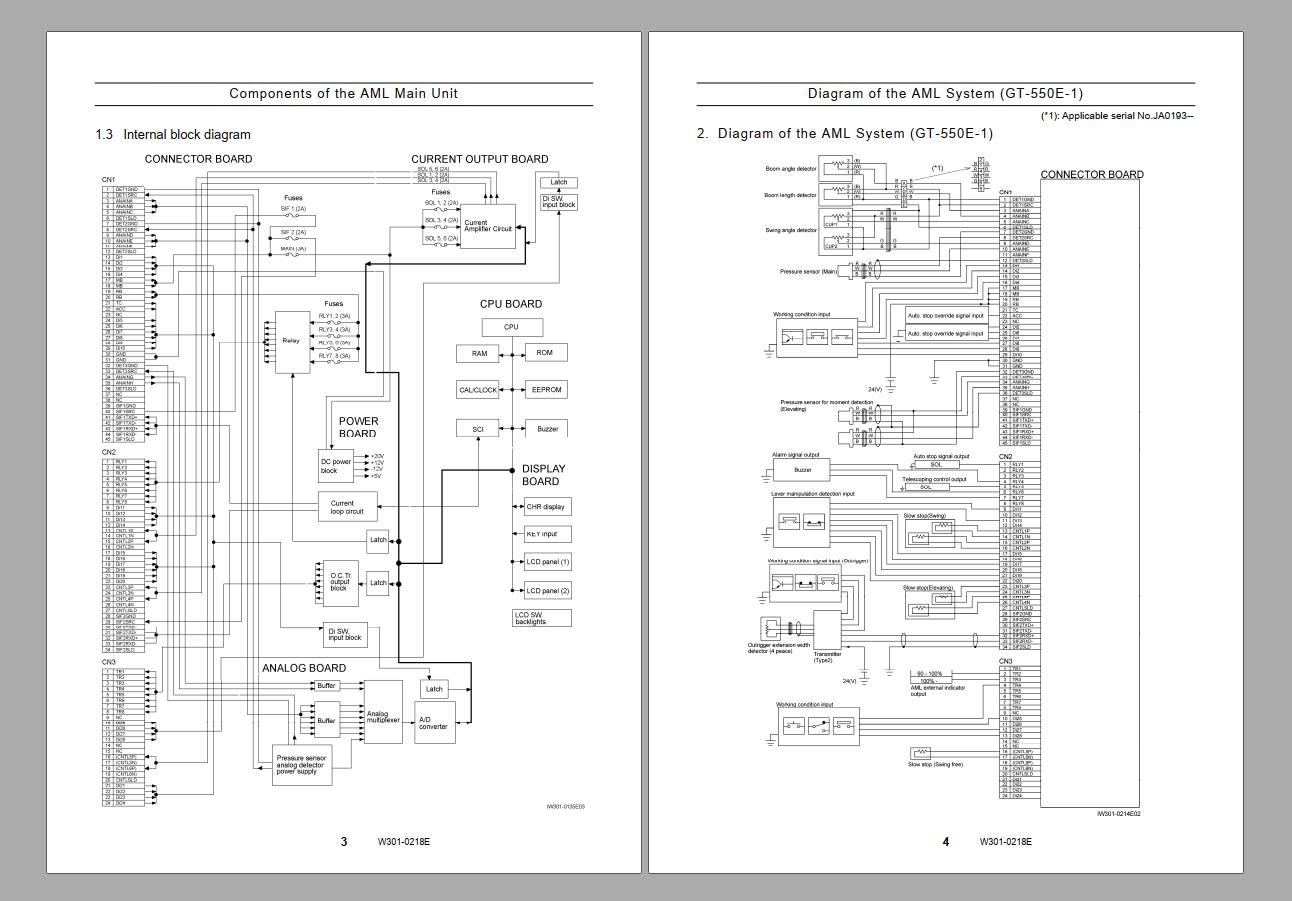Viewport: 1292px width, 901px height.
Task: Select the 'Pressure sensor (Main)' label
Action: click(809, 271)
